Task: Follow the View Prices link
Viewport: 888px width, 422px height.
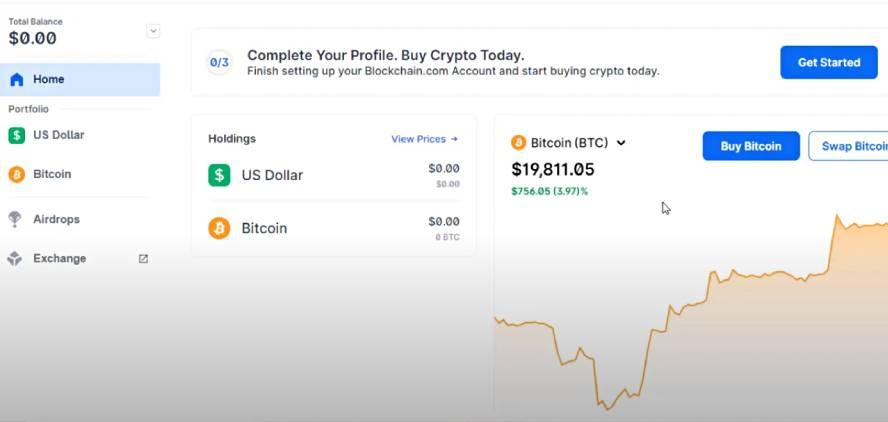Action: click(424, 139)
